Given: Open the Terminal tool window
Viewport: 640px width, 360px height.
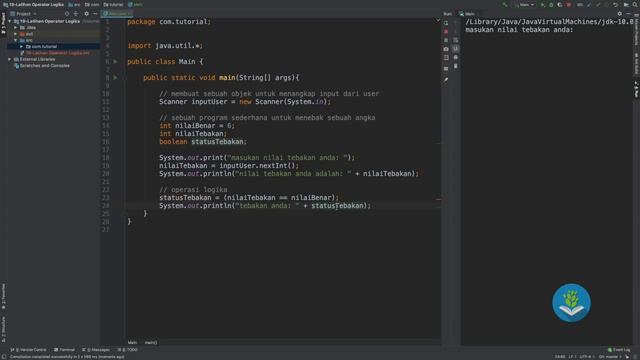Looking at the screenshot, I should point(64,350).
